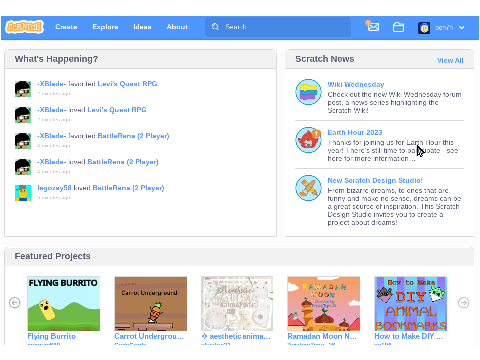Click the New Scratch Design Studio icon

point(308,188)
